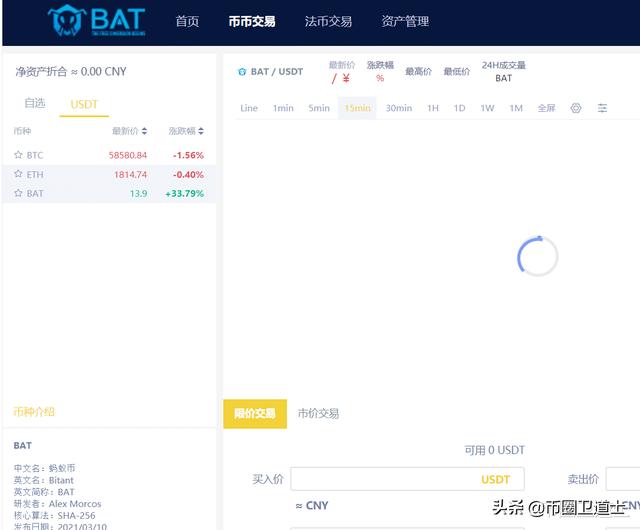Click ETH price 1814.74
Screen dimensions: 640x530
point(130,175)
